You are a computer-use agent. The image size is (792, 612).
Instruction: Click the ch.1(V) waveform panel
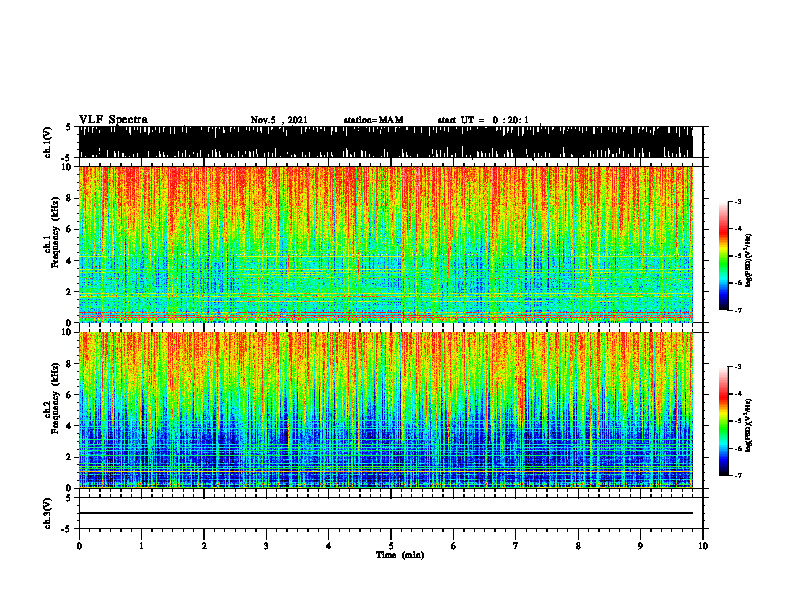click(x=385, y=142)
